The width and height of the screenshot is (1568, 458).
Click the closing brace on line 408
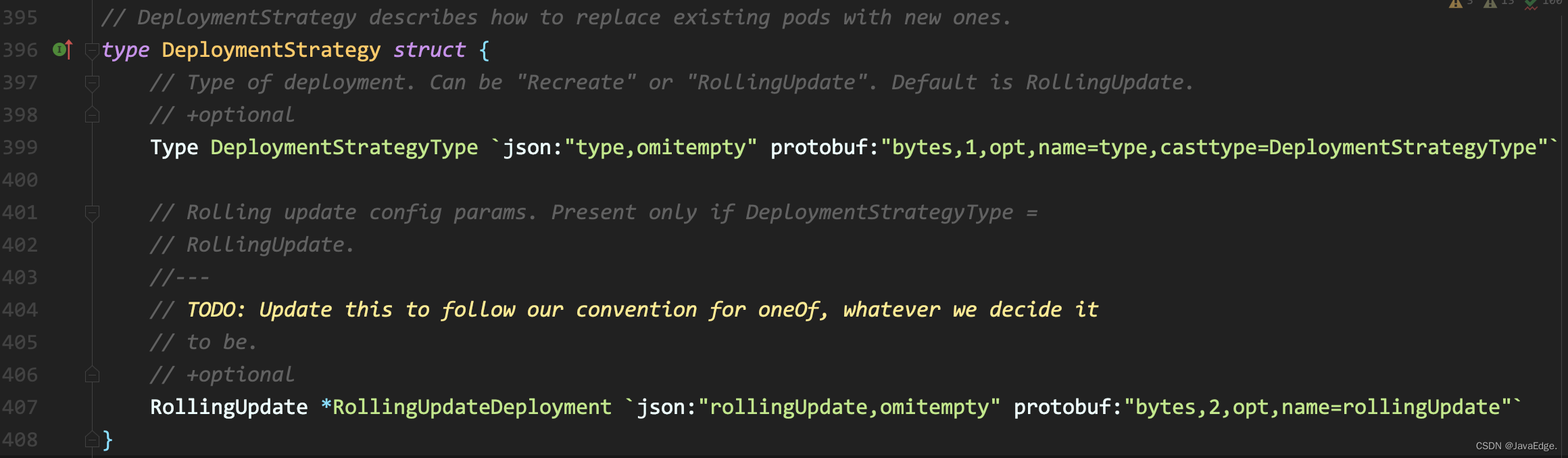[107, 440]
